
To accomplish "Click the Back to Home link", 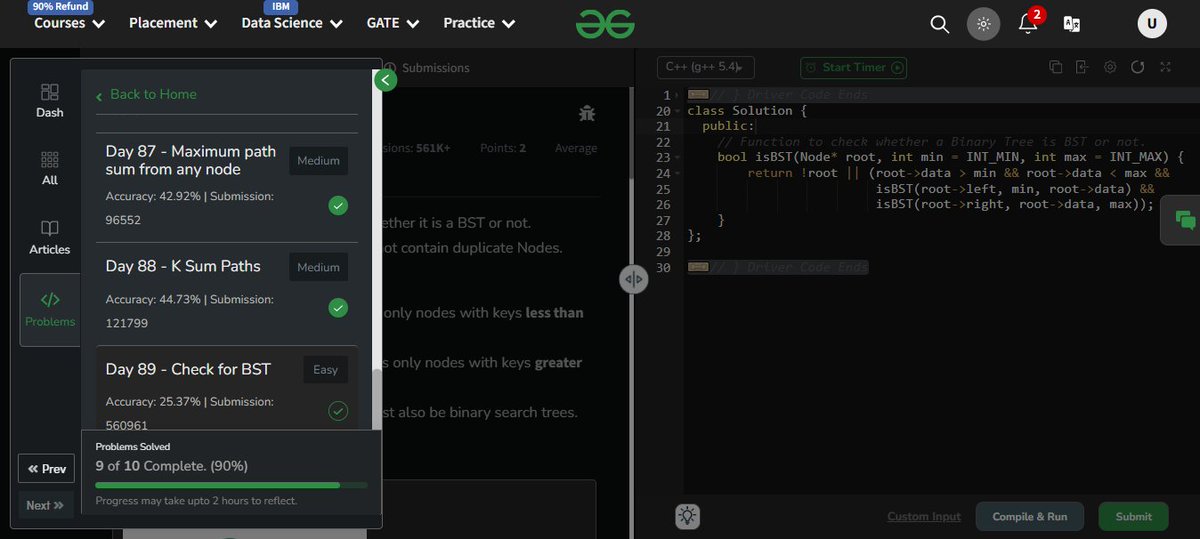I will [146, 94].
